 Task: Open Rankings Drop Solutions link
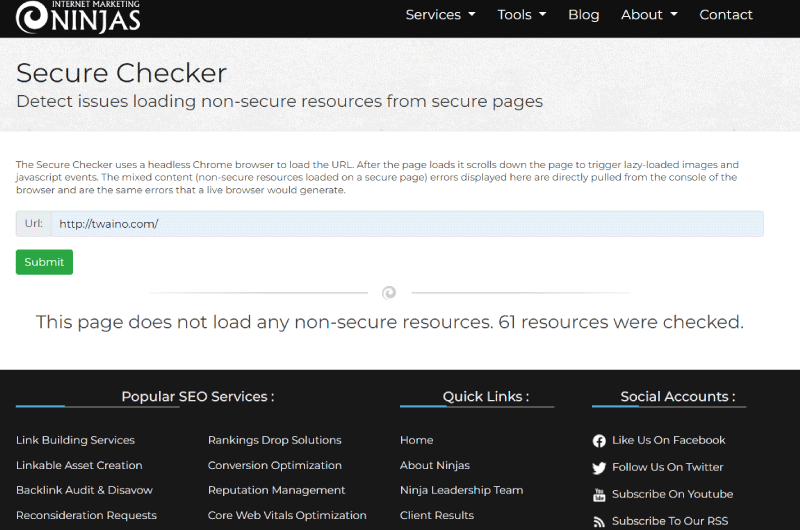coord(274,440)
